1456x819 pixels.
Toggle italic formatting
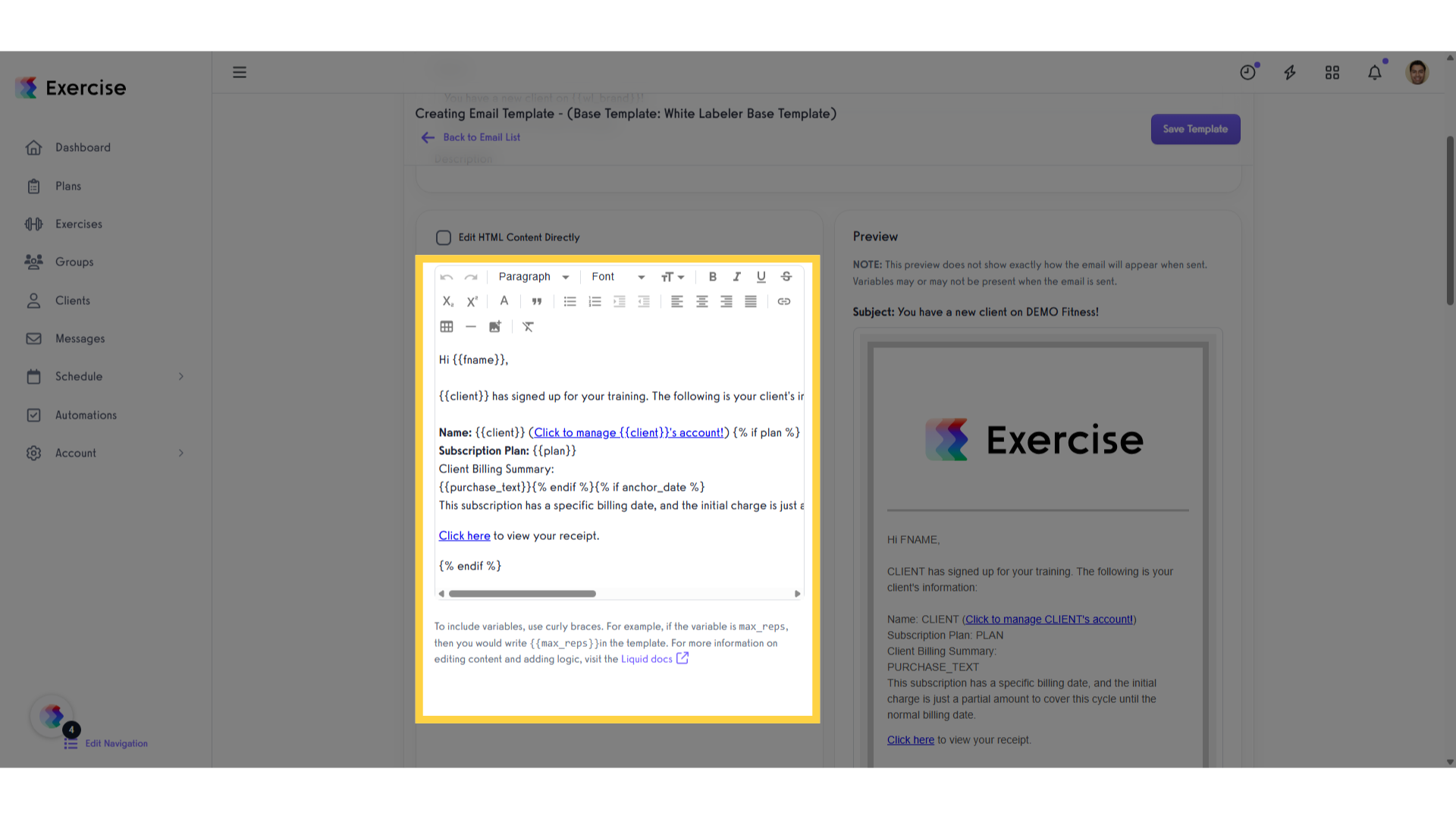[736, 277]
